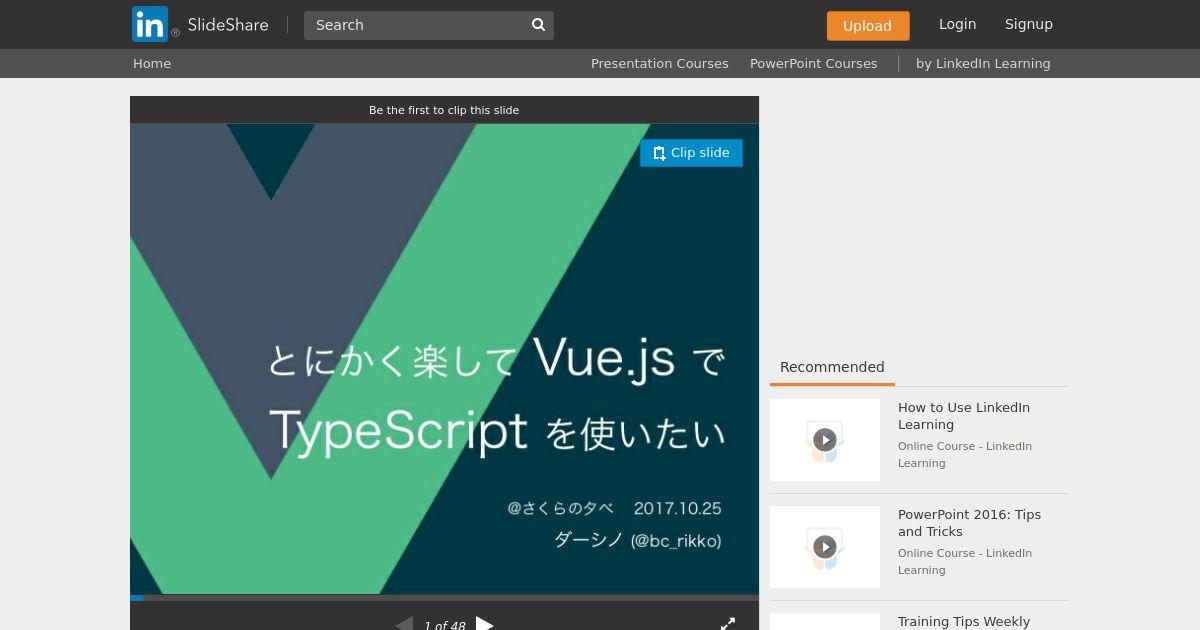
Task: Advance to the next slide arrow
Action: (484, 623)
